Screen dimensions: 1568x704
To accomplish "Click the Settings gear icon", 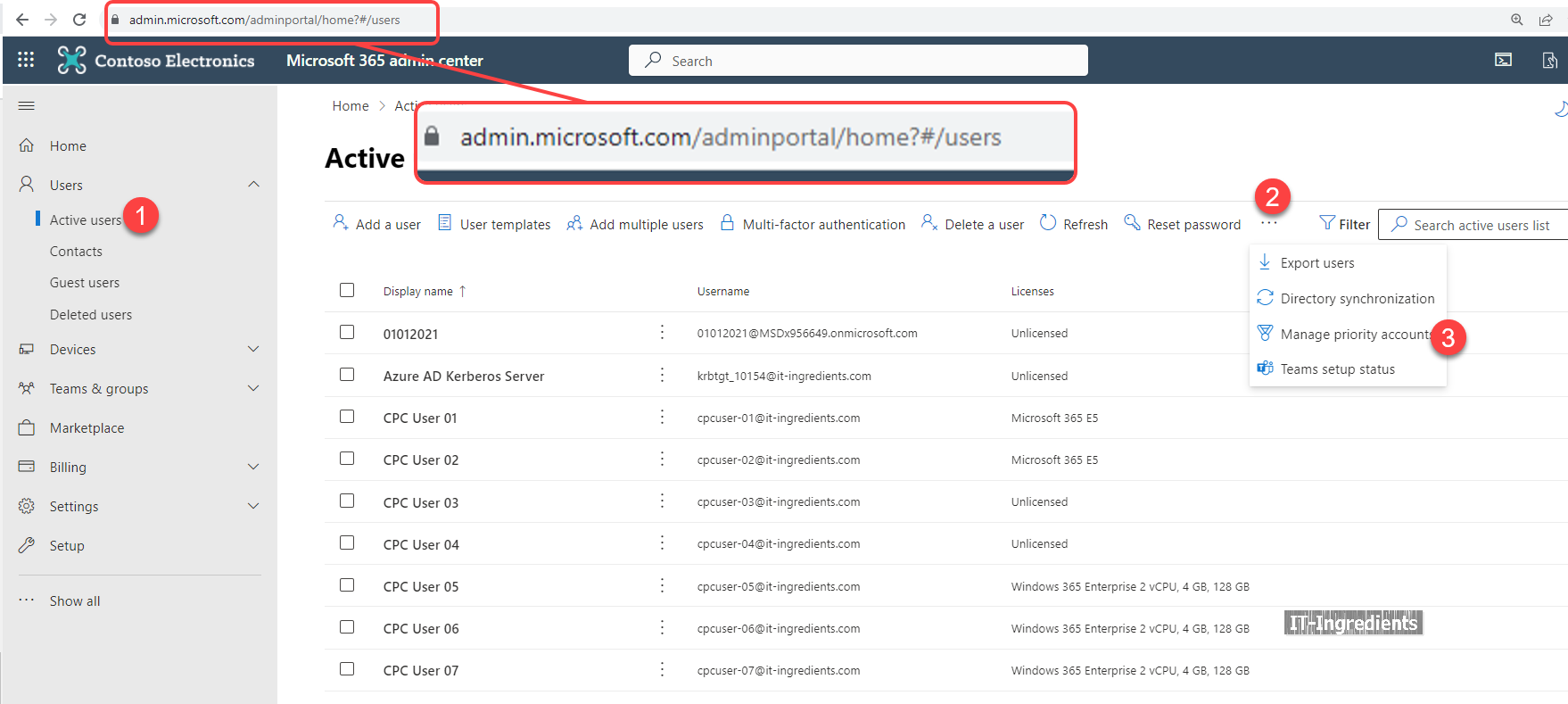I will pos(27,506).
